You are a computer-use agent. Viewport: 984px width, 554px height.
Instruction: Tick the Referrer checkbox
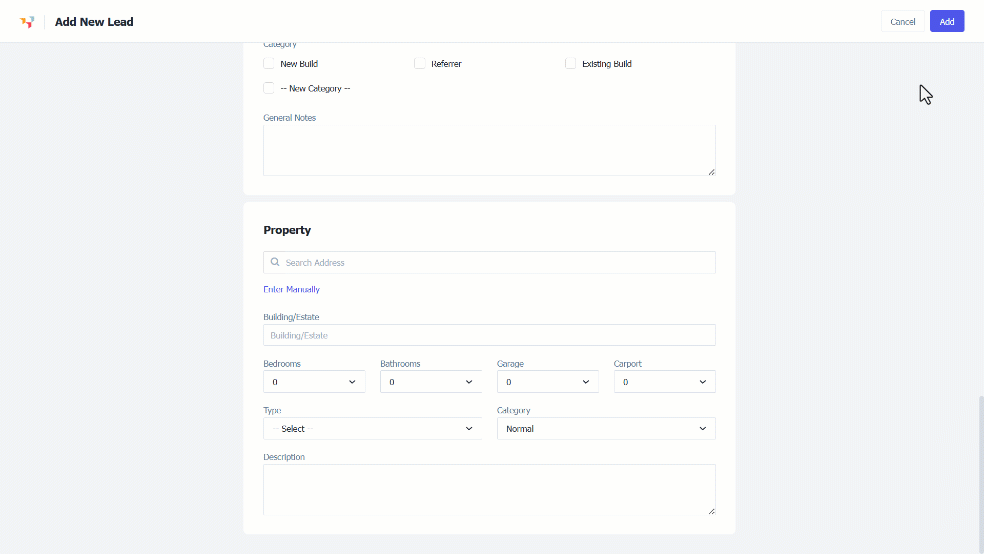(x=420, y=63)
